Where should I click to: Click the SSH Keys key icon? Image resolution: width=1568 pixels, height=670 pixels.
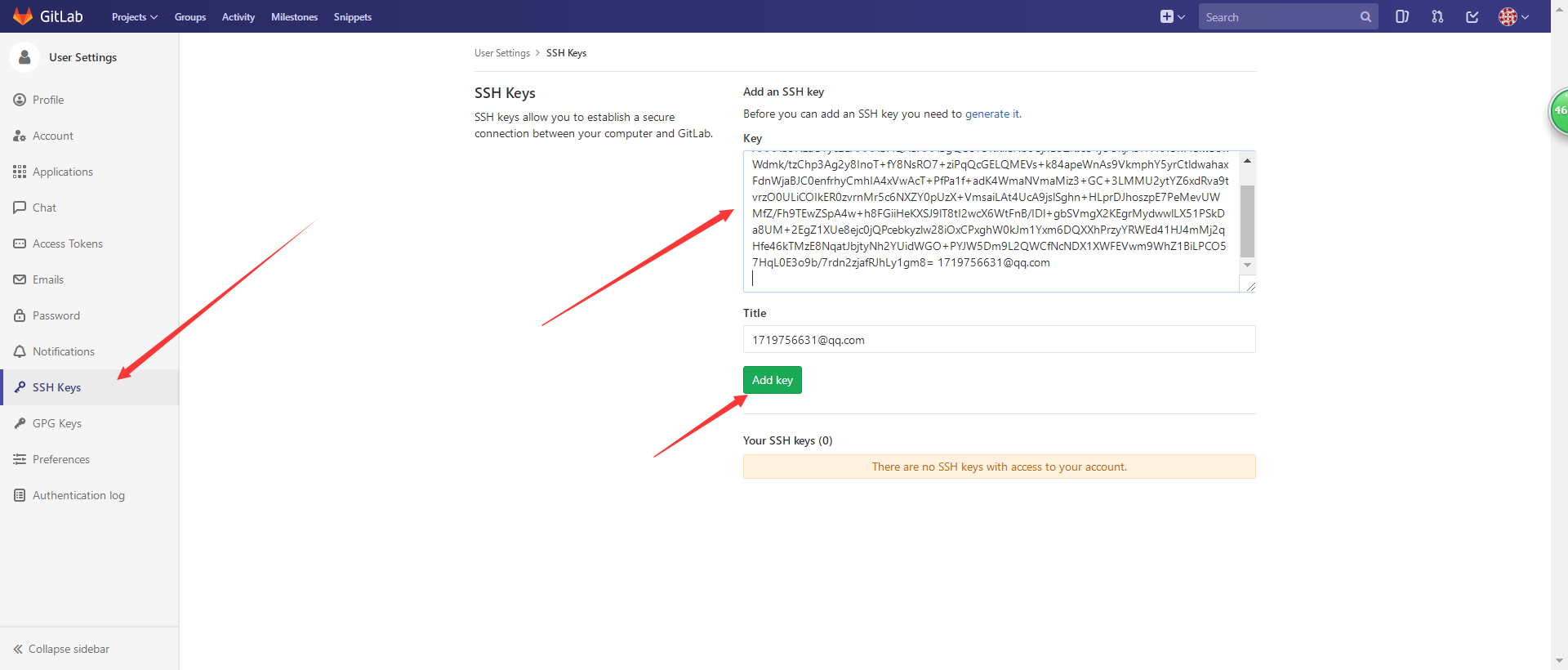point(20,387)
